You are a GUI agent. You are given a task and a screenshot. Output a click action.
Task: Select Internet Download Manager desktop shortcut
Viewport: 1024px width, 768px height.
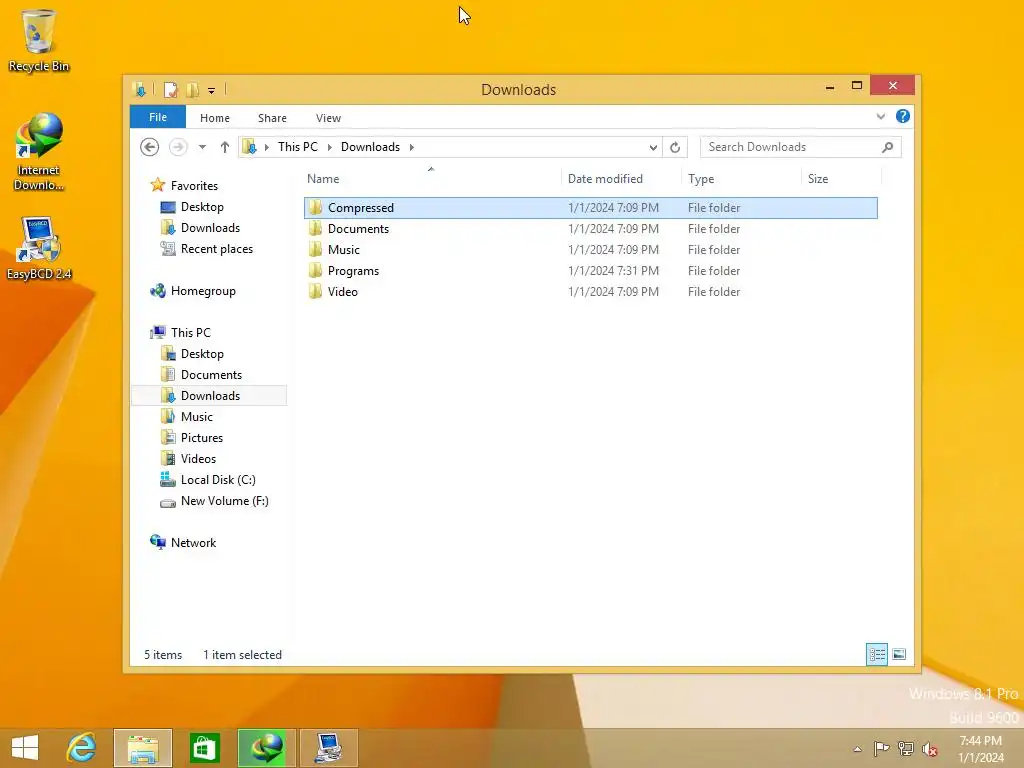(39, 152)
